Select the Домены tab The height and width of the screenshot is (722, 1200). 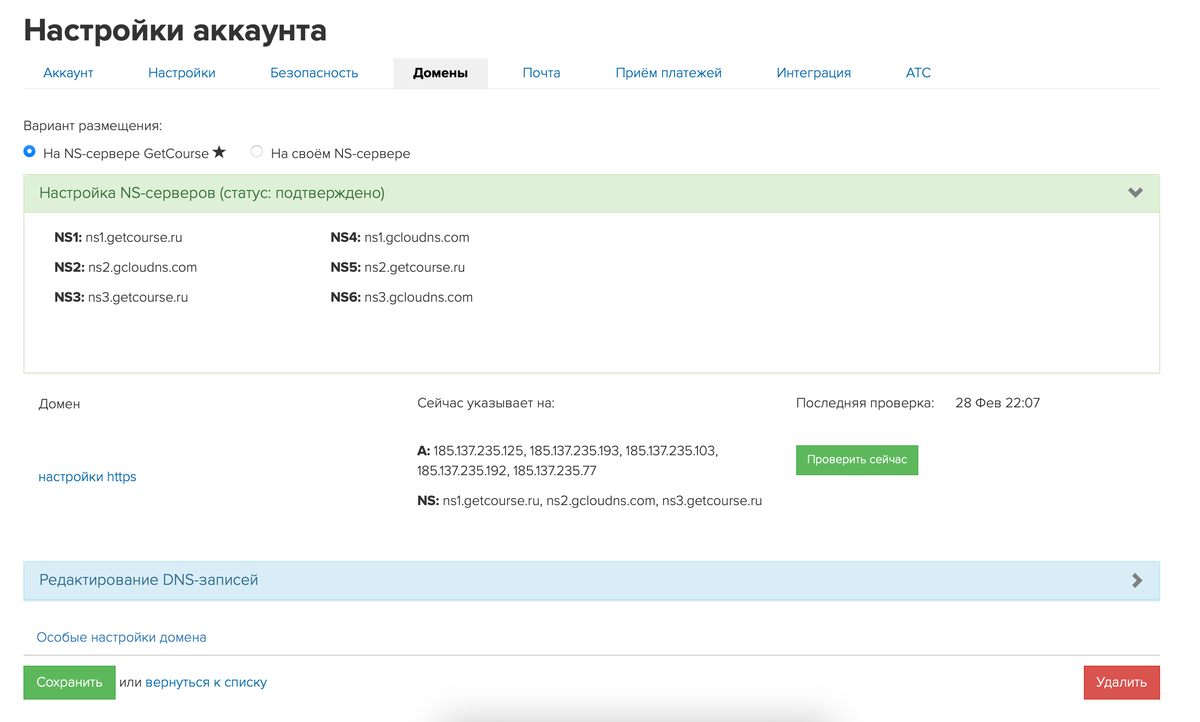pyautogui.click(x=440, y=73)
